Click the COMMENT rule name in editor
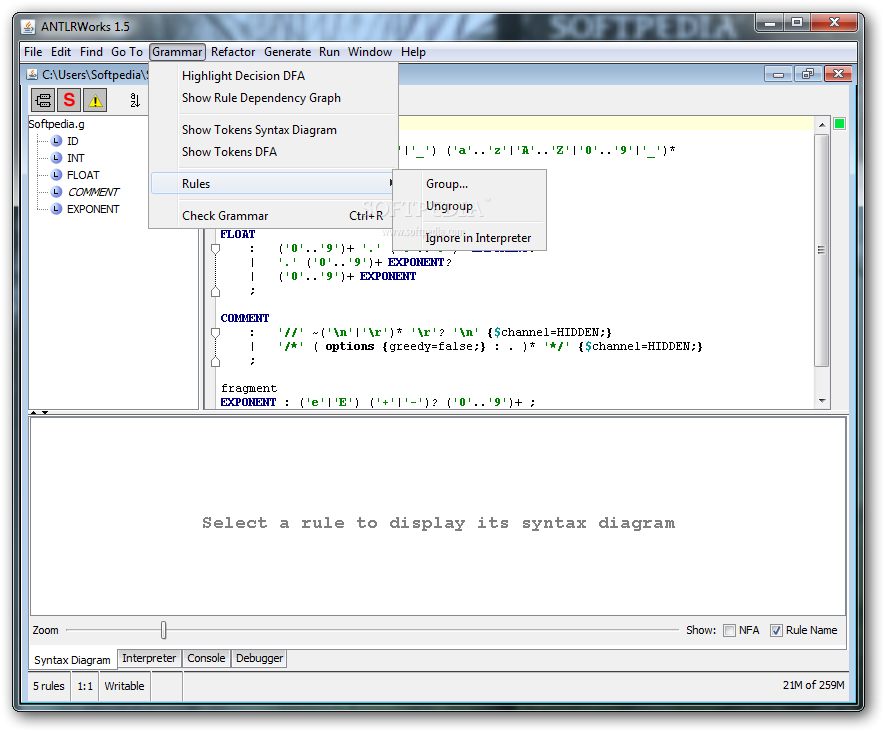885x732 pixels. click(x=244, y=318)
